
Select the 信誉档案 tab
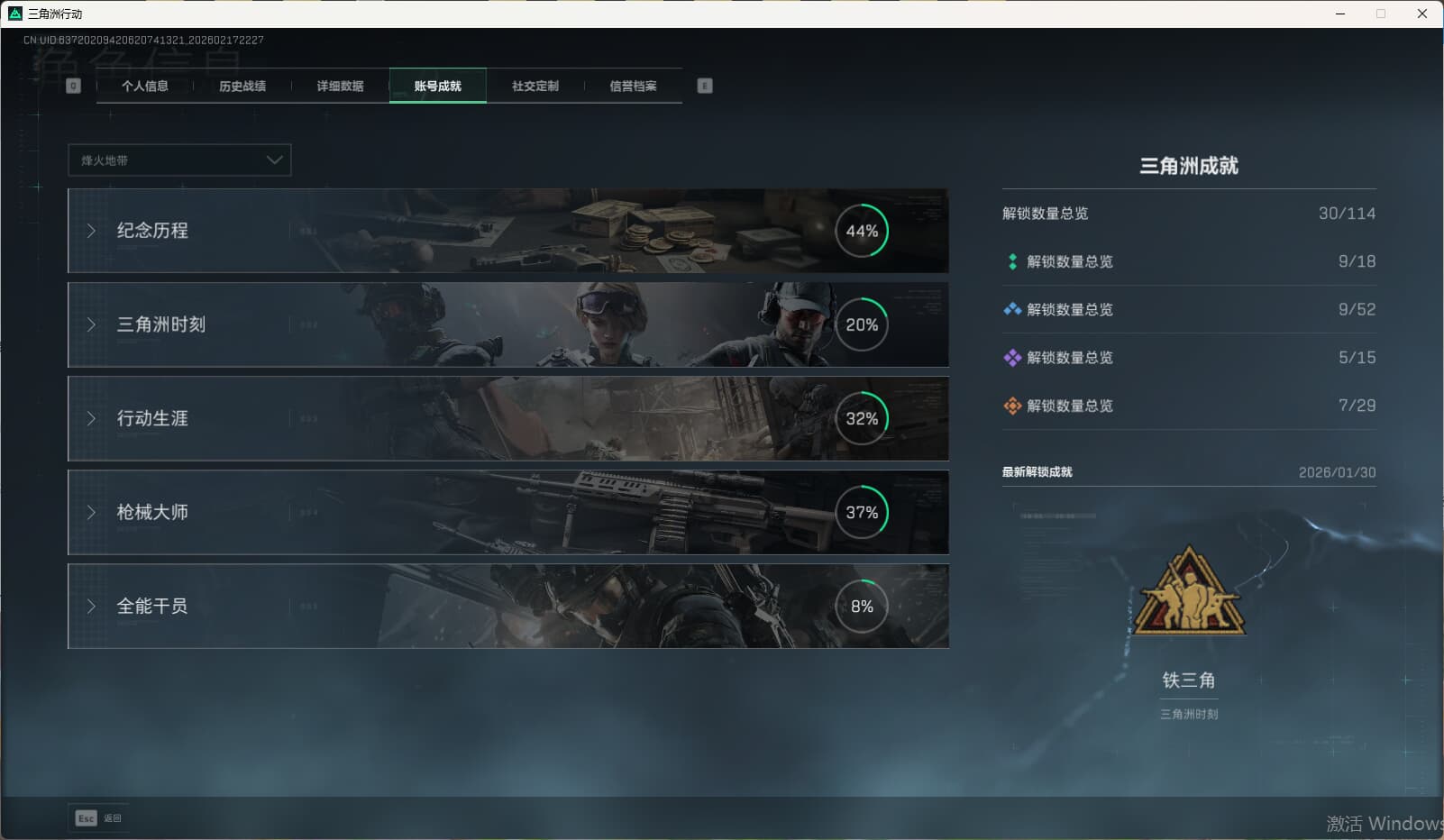(633, 86)
